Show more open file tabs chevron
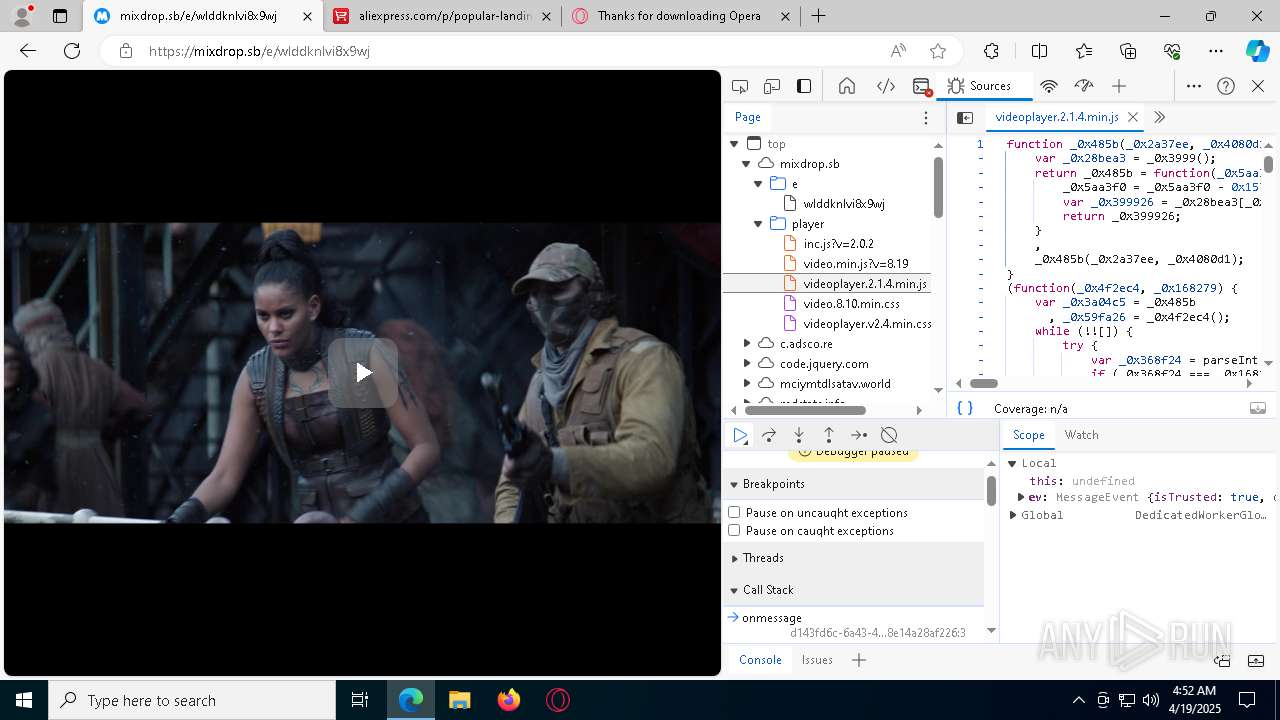Viewport: 1280px width, 720px height. tap(1160, 117)
